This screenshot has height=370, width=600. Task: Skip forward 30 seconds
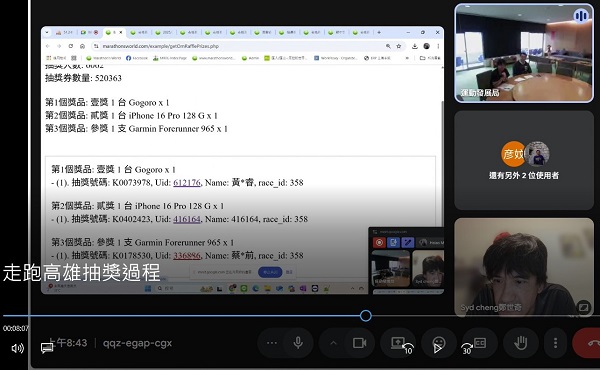[x=467, y=348]
